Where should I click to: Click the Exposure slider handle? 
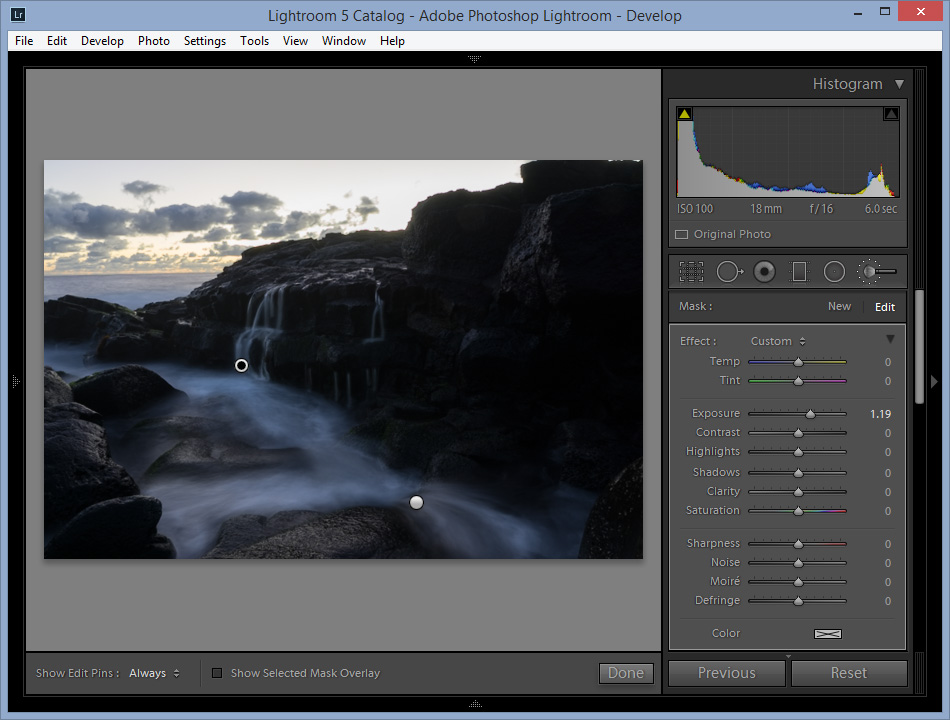pyautogui.click(x=810, y=414)
